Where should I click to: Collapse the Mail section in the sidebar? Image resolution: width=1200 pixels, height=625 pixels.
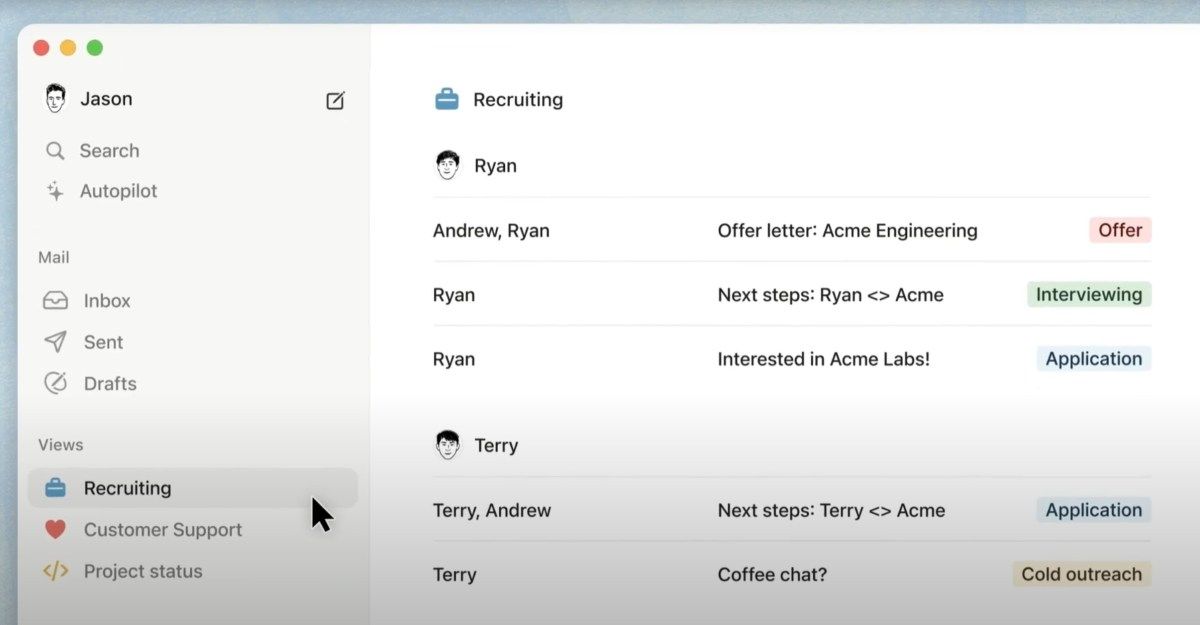point(53,257)
